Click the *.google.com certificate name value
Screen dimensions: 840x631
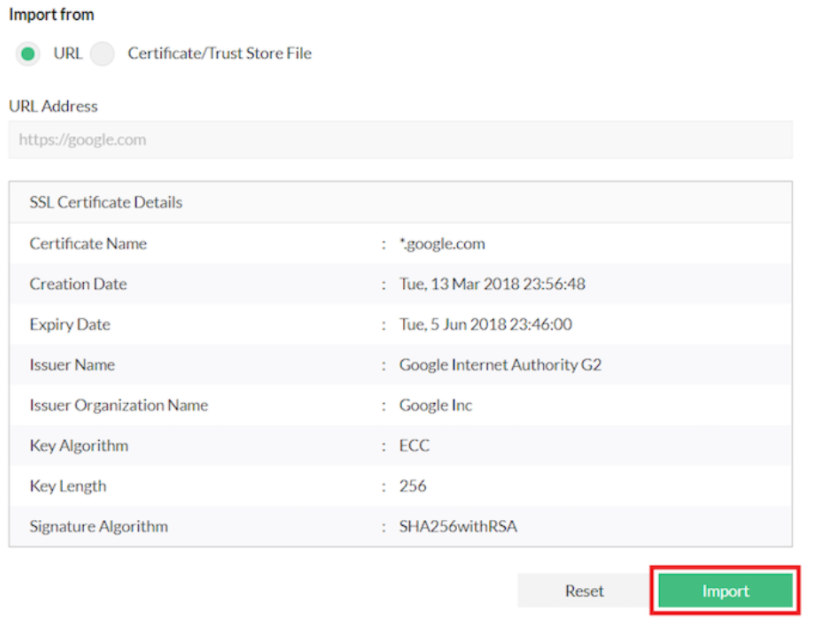tap(442, 244)
